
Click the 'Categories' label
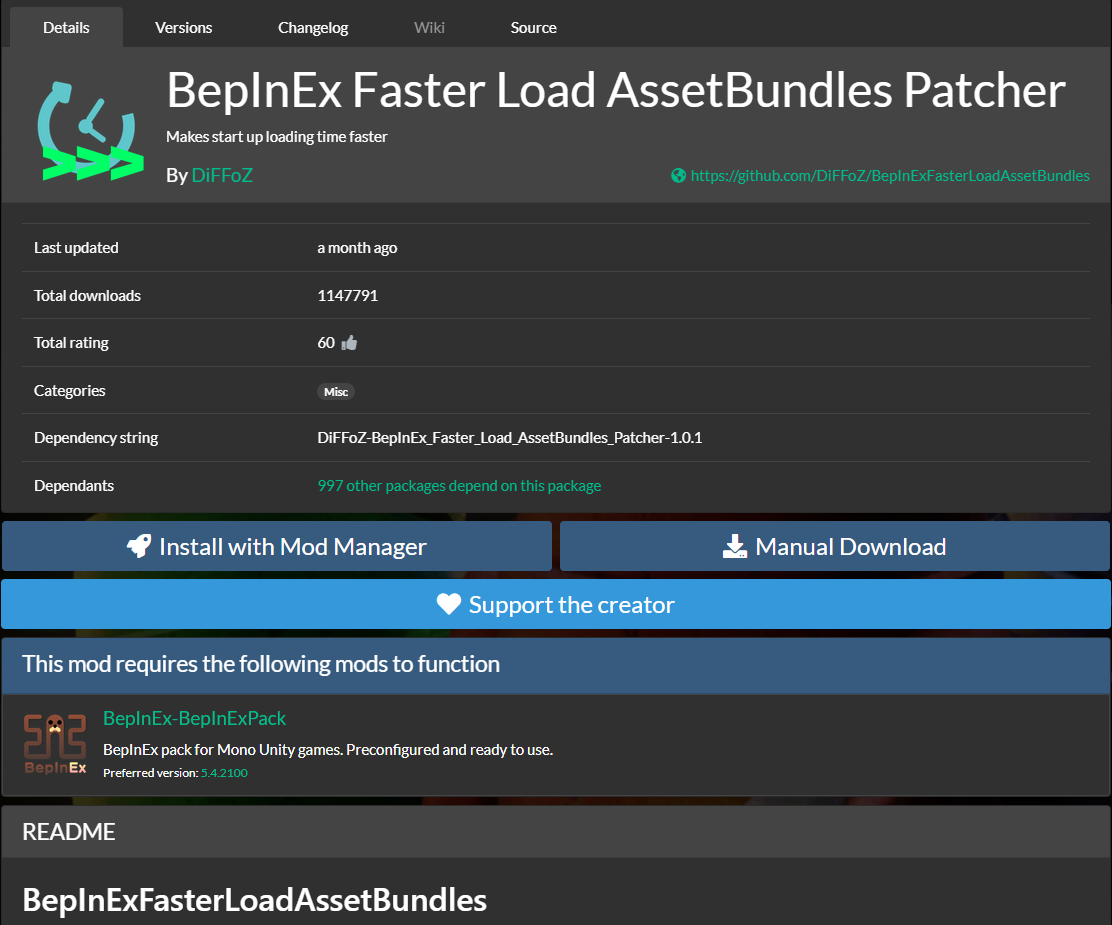tap(70, 391)
